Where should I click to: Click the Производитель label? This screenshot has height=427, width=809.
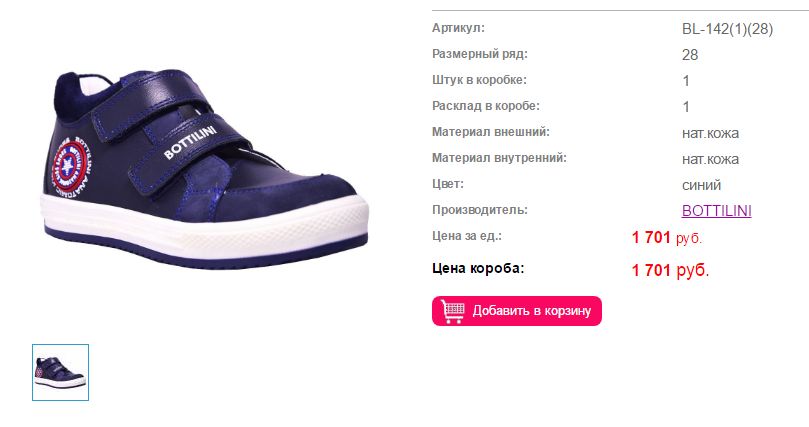[x=479, y=210]
